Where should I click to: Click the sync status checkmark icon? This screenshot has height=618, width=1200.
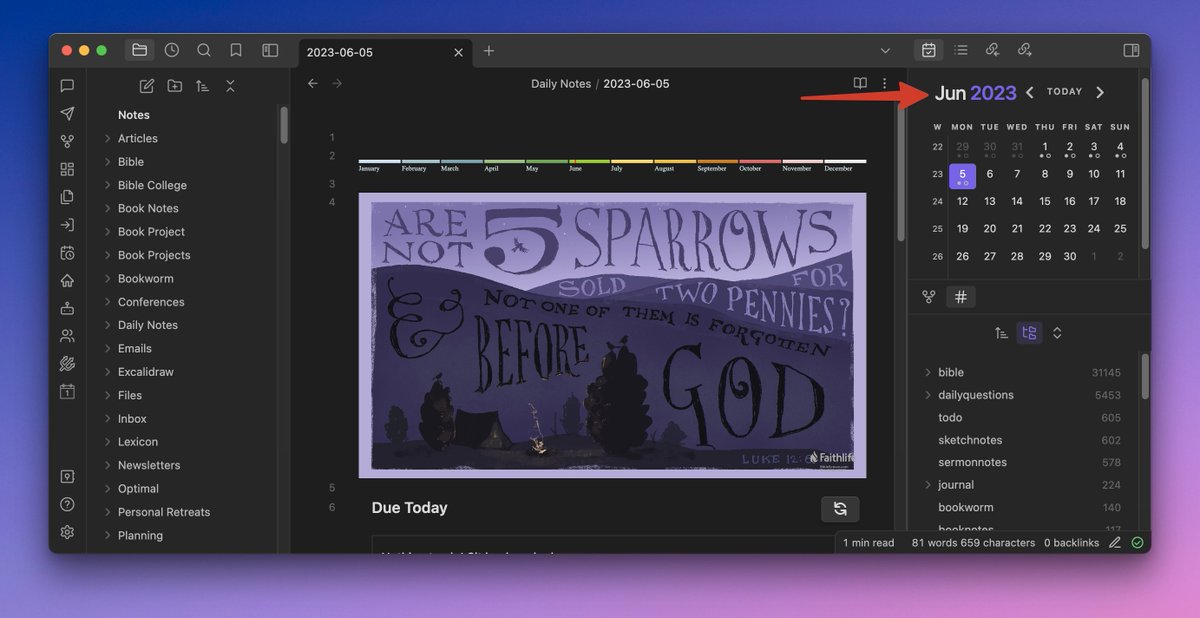(1137, 543)
